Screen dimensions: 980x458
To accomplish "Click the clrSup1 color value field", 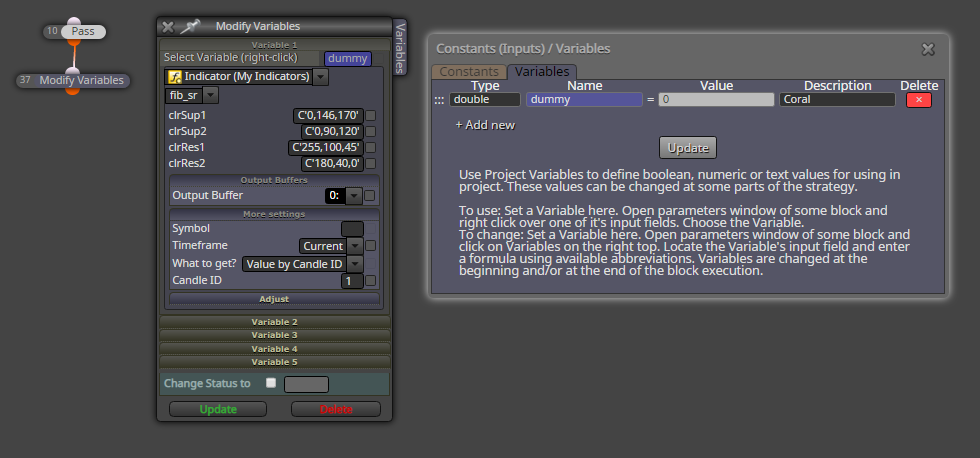I will point(328,115).
